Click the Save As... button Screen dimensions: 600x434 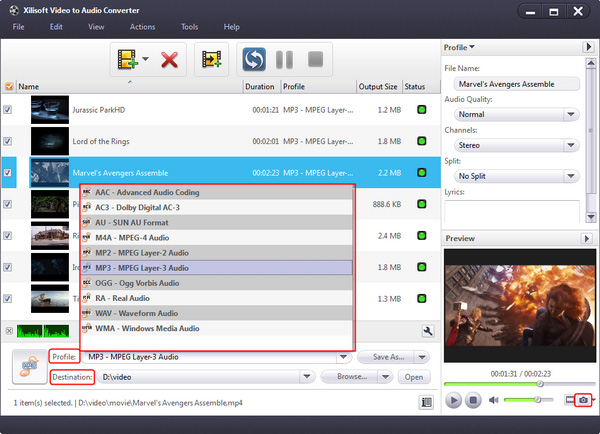point(386,357)
